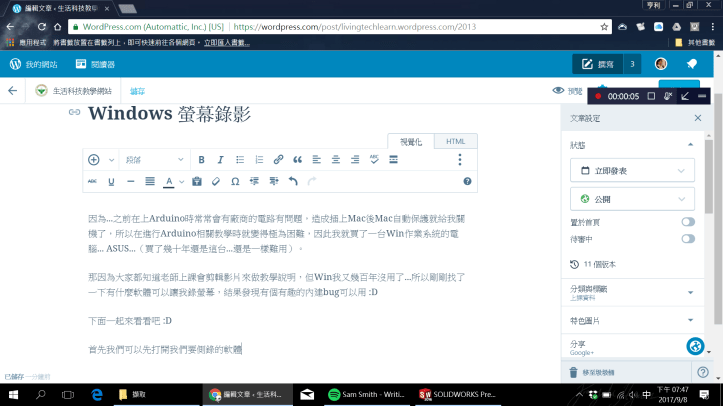Image resolution: width=723 pixels, height=406 pixels.
Task: Apply blockquote formatting
Action: click(x=296, y=160)
